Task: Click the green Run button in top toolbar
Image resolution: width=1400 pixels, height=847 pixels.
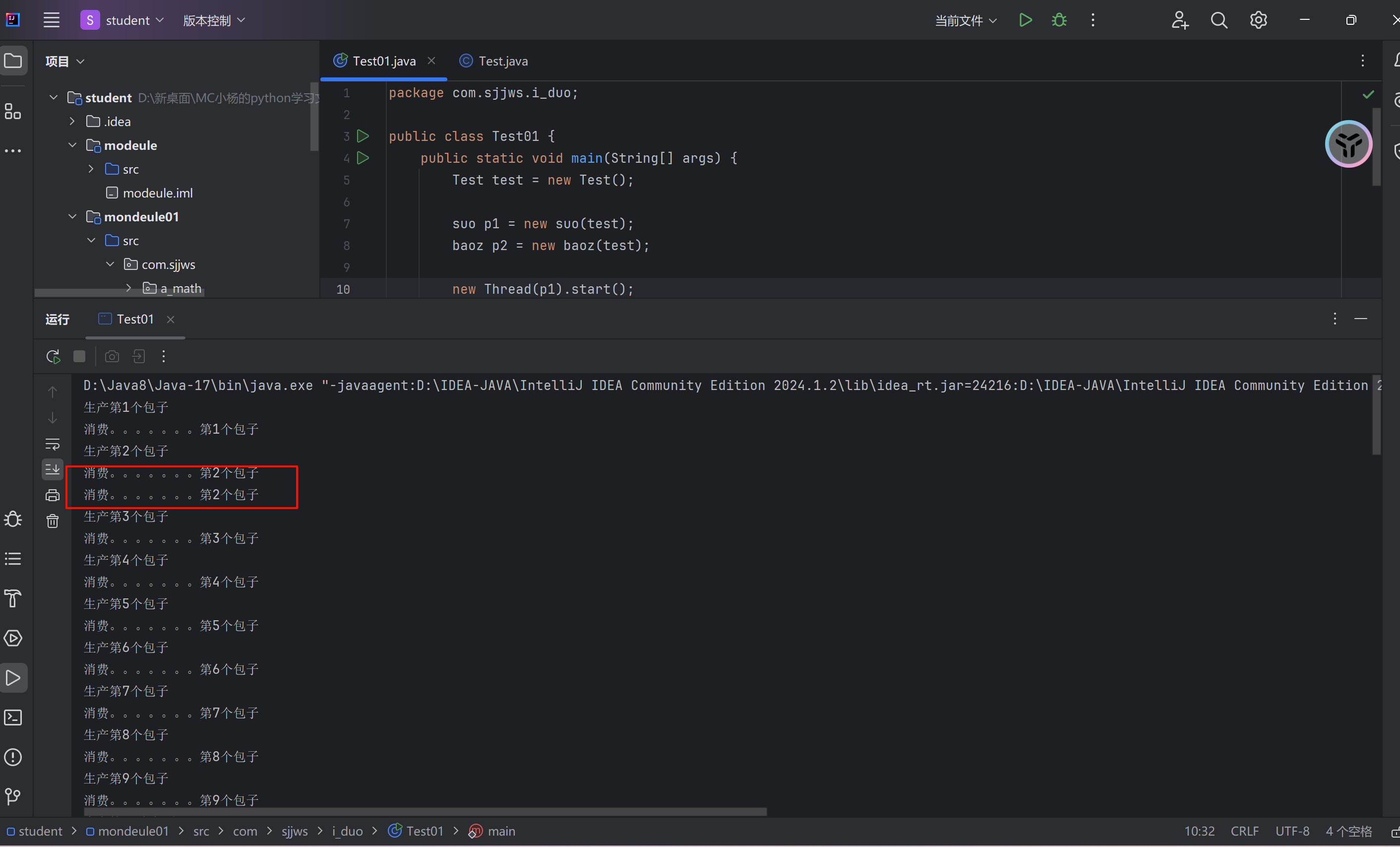Action: coord(1025,20)
